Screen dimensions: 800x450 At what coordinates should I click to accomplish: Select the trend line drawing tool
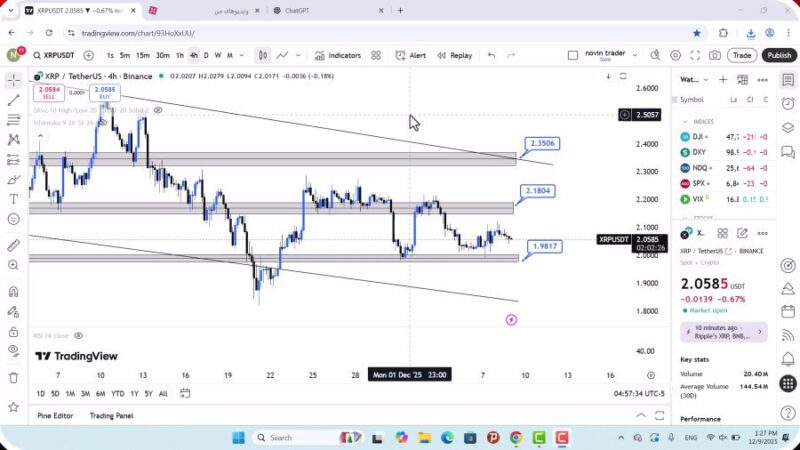(13, 100)
